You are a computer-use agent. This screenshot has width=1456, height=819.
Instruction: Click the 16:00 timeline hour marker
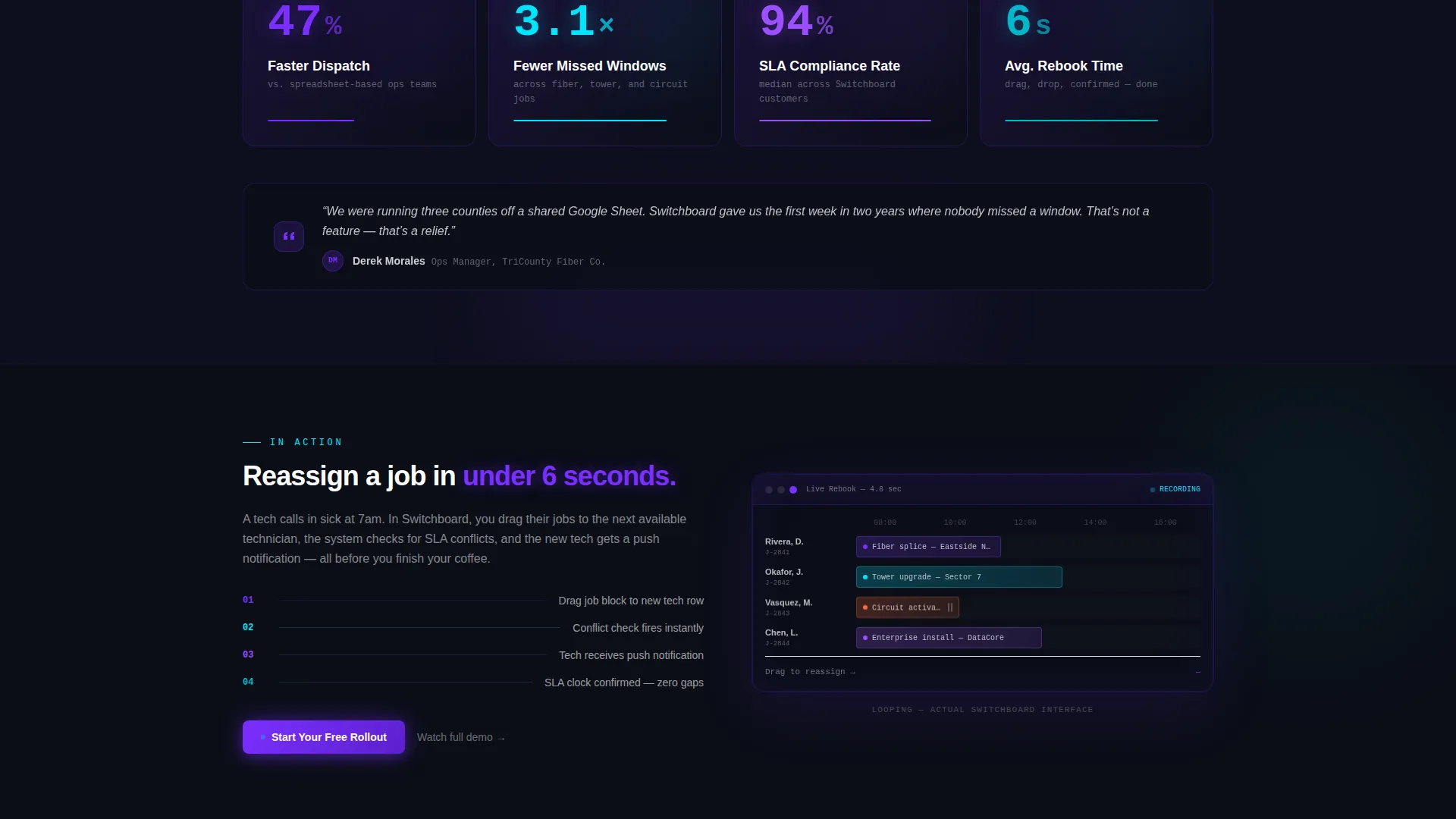[x=1166, y=522]
